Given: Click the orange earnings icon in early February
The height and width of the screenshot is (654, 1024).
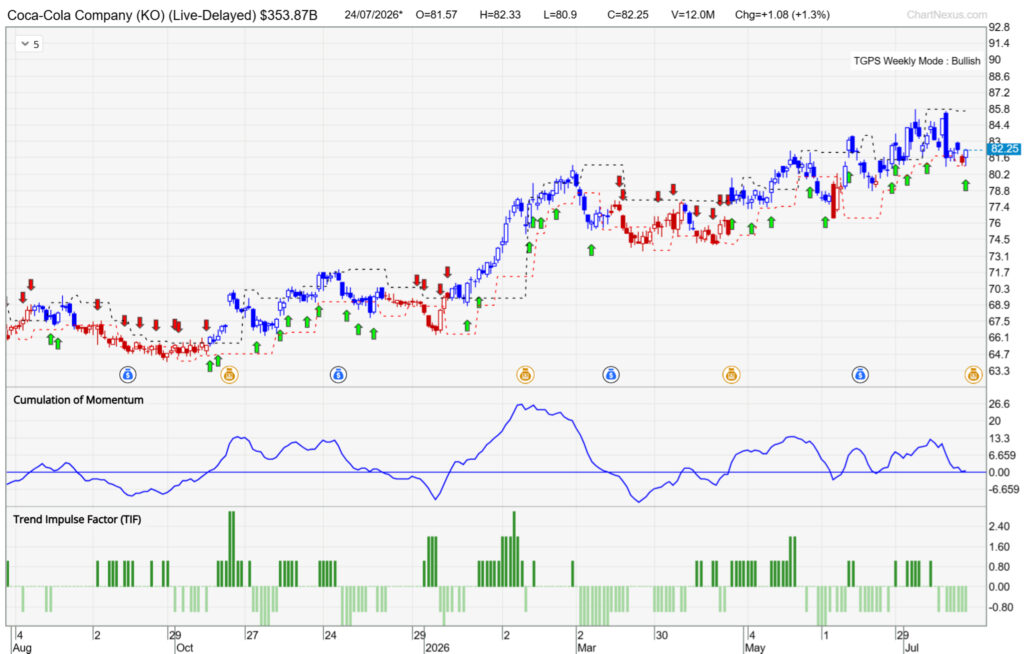Looking at the screenshot, I should tap(525, 374).
